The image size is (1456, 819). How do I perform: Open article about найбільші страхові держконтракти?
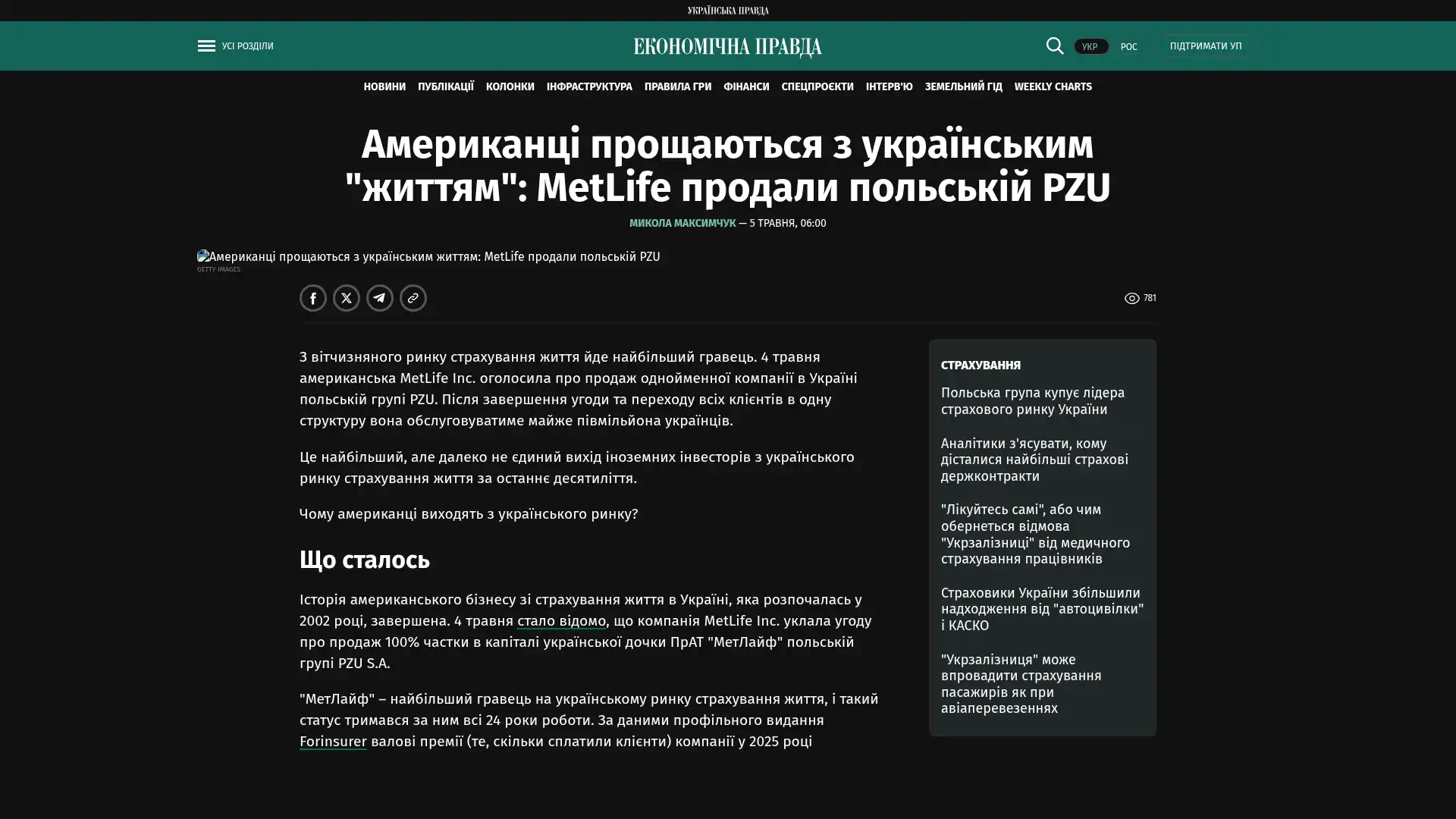(1034, 460)
